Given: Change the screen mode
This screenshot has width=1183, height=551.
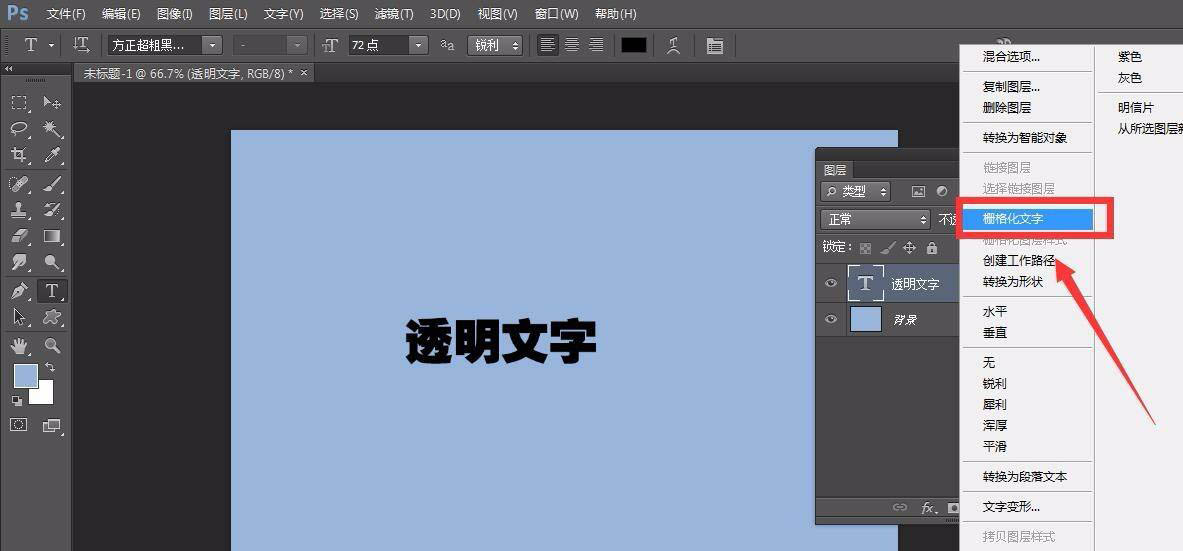Looking at the screenshot, I should [51, 426].
